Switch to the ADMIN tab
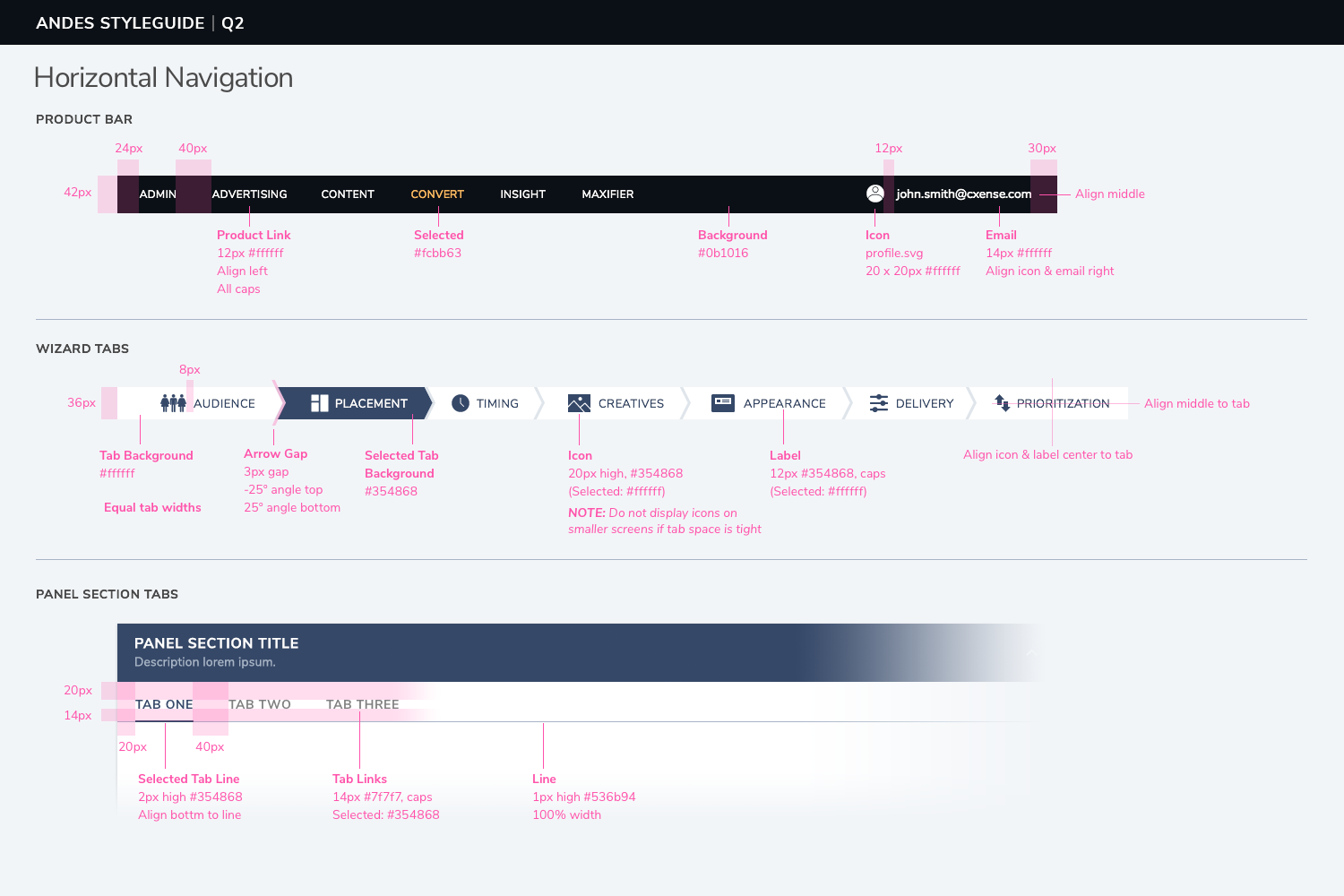The image size is (1344, 896). [157, 194]
